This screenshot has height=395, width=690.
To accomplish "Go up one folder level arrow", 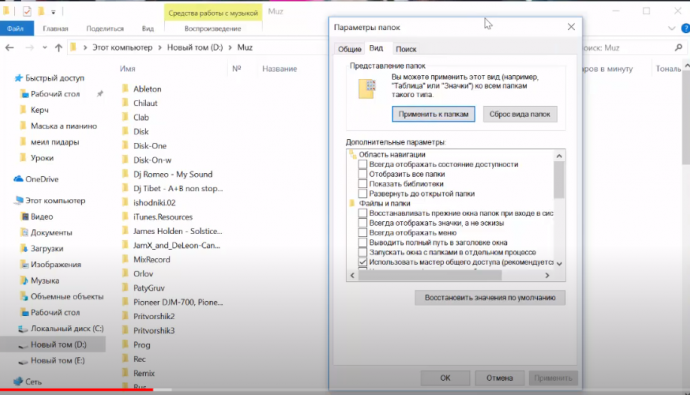I will (59, 48).
